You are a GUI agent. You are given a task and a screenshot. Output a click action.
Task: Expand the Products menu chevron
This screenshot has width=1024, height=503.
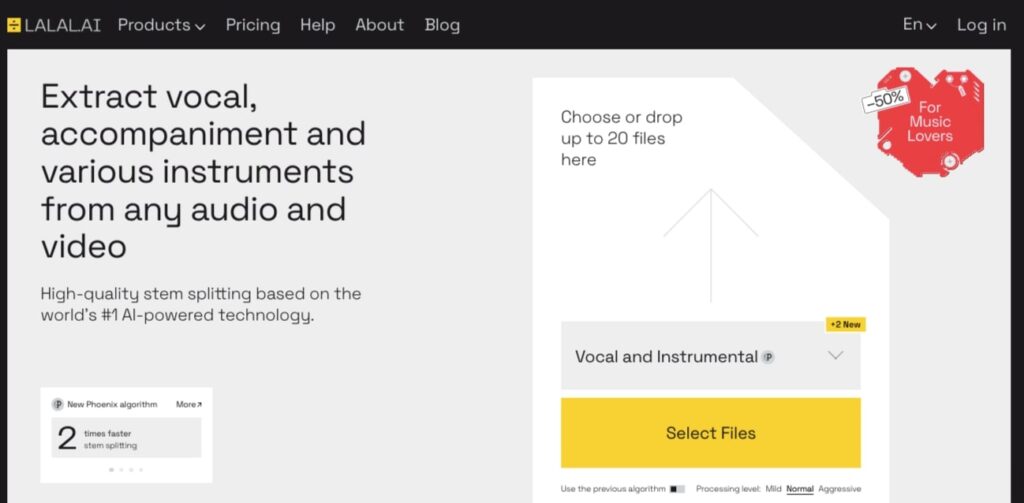tap(200, 27)
